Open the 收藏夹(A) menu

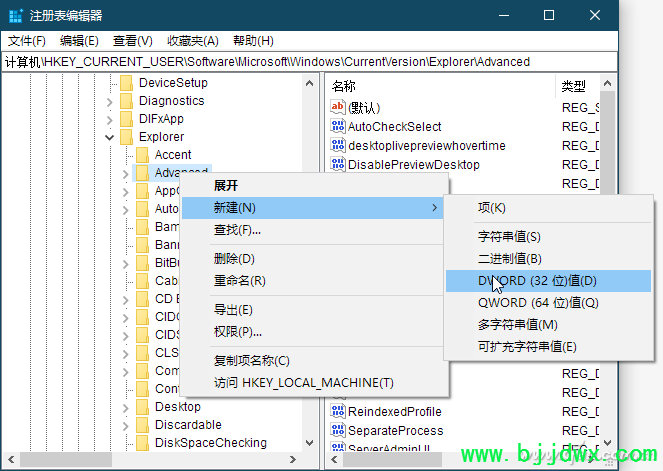(193, 41)
